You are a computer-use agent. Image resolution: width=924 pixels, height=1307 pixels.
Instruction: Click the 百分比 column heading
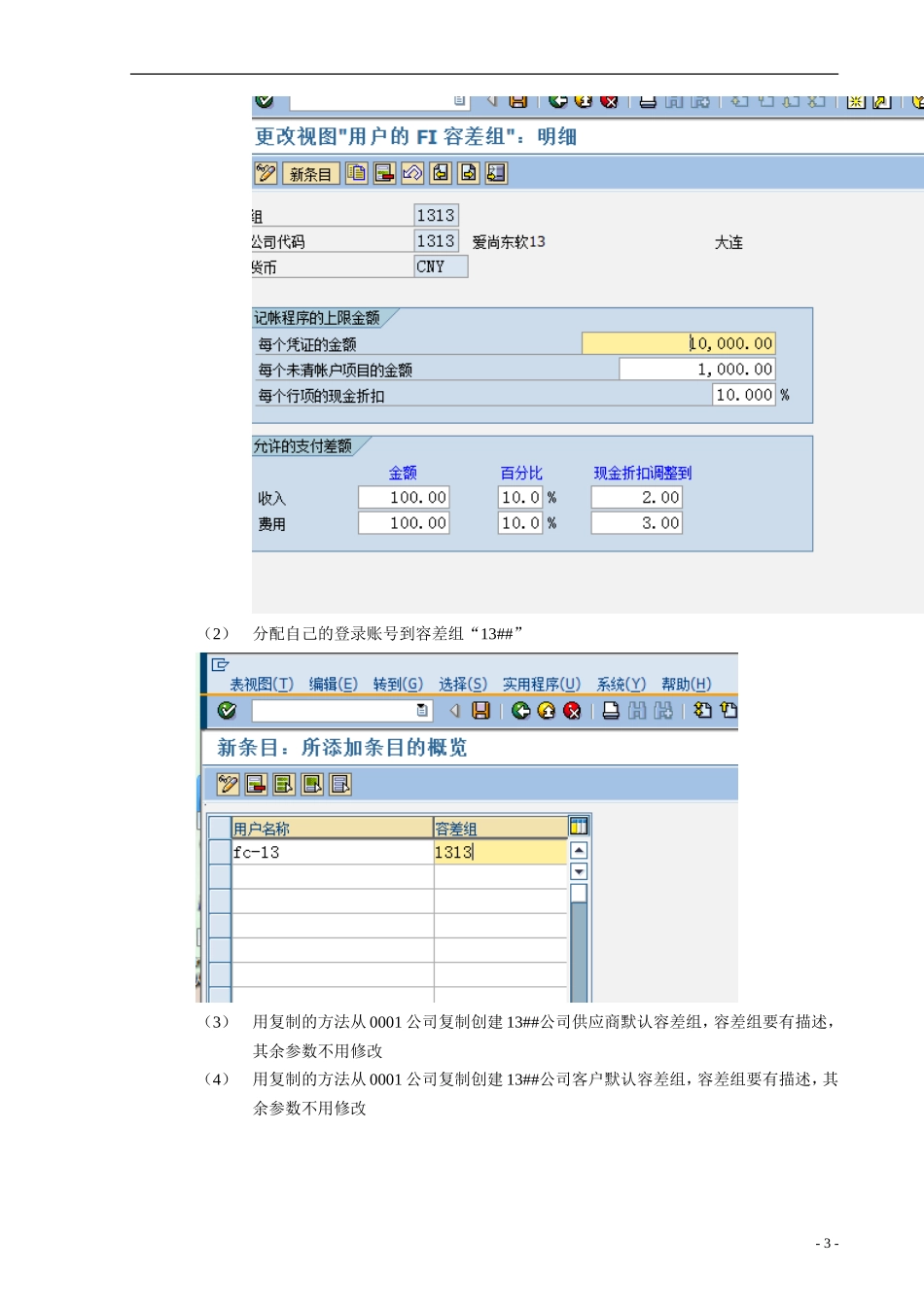pyautogui.click(x=521, y=474)
